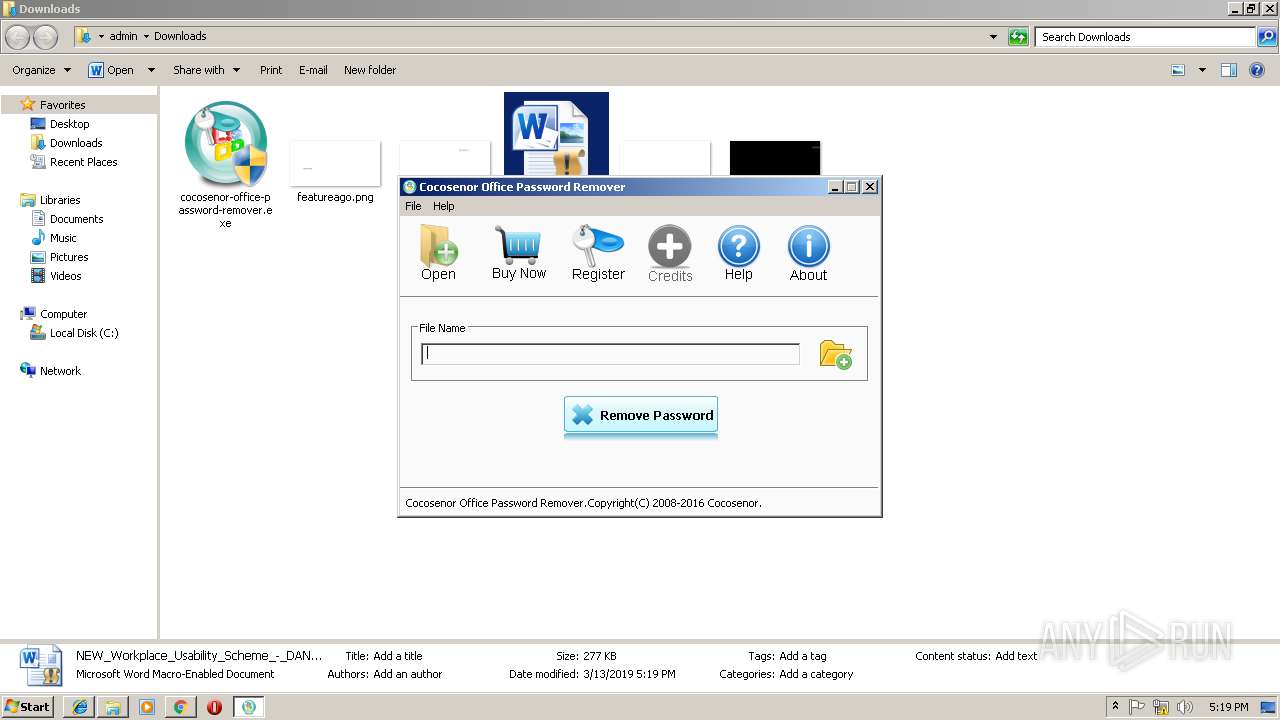Open Windows Media Player taskbar icon
This screenshot has width=1280, height=720.
147,707
